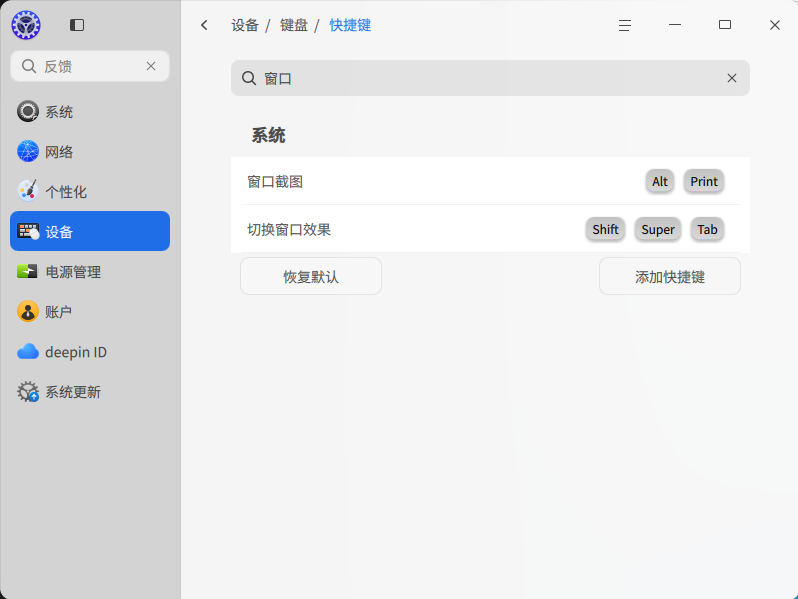Viewport: 798px width, 599px height.
Task: Select the 窗口截图 shortcut row label
Action: tap(275, 182)
